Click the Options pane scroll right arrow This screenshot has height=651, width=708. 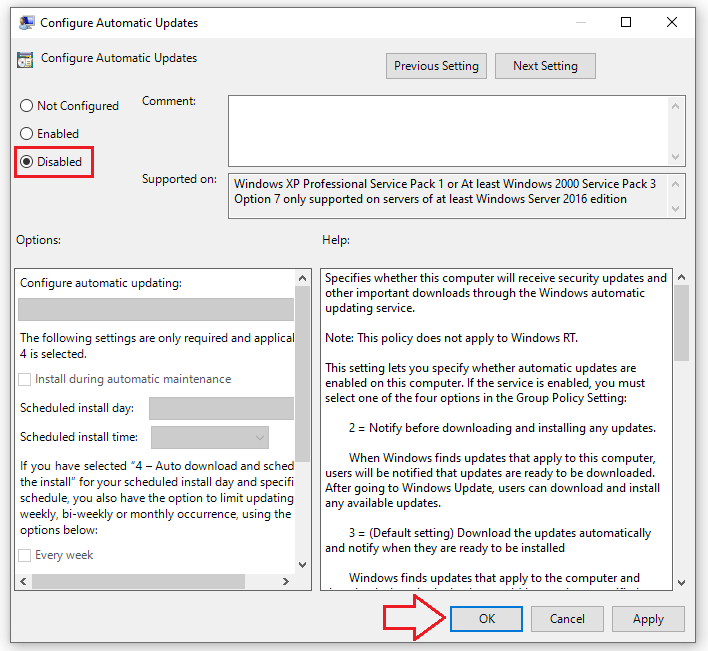285,581
